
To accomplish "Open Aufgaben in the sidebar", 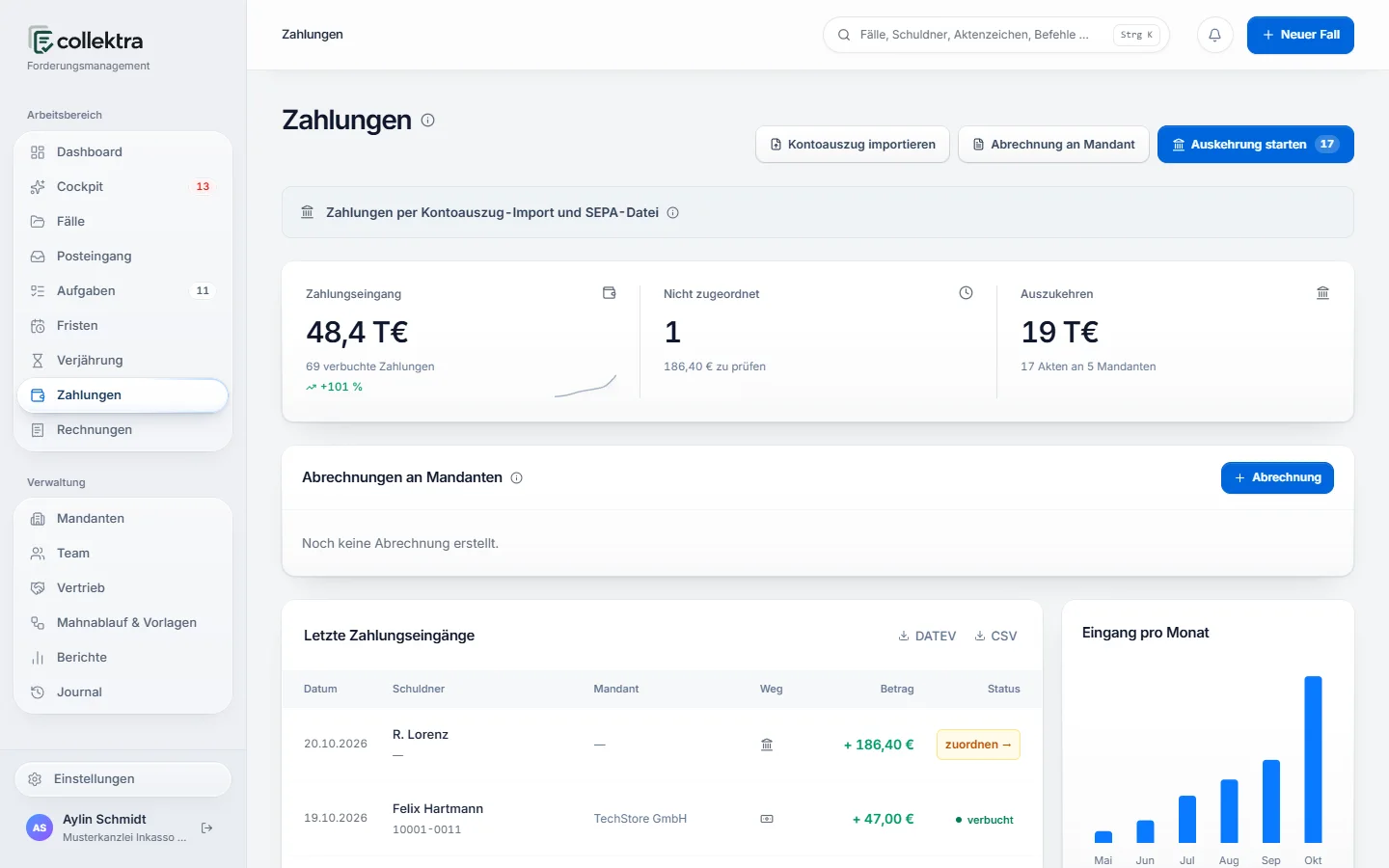I will (x=123, y=291).
